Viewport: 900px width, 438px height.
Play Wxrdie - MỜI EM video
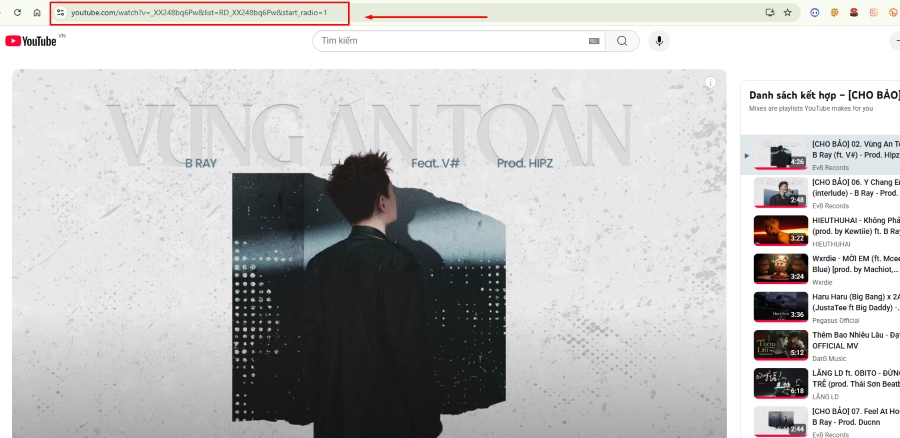click(x=856, y=264)
